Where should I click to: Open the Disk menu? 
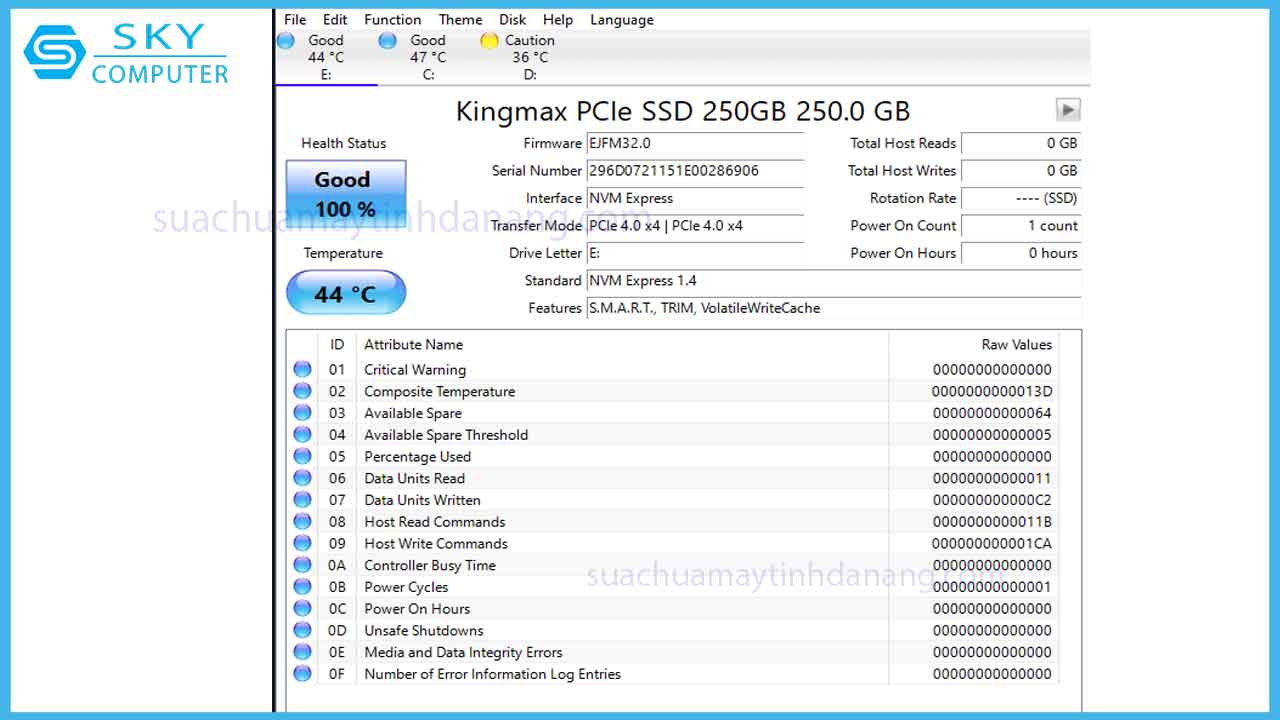(x=512, y=19)
